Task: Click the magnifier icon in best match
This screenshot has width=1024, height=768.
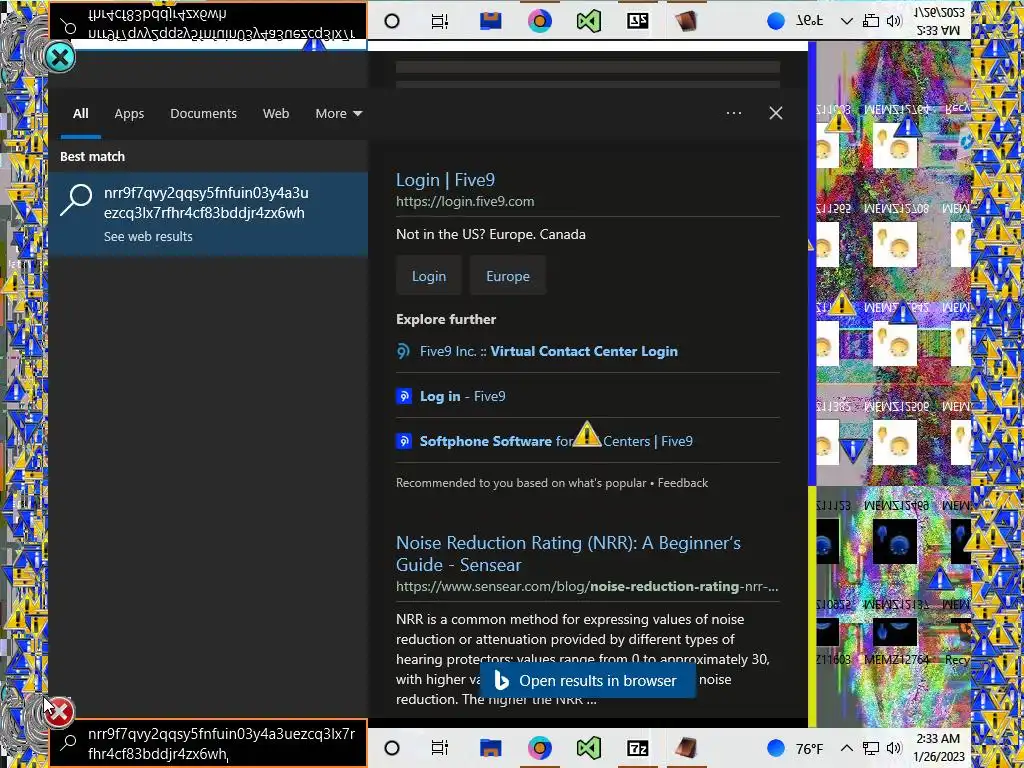Action: 76,200
